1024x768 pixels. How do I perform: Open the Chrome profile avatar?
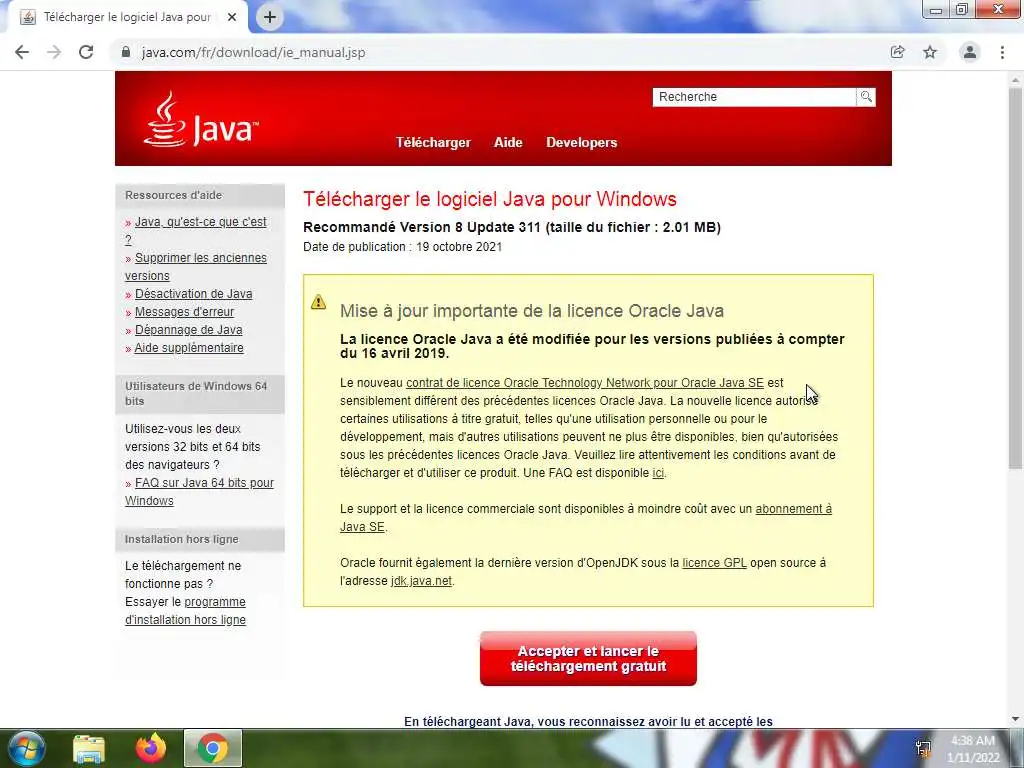tap(970, 52)
